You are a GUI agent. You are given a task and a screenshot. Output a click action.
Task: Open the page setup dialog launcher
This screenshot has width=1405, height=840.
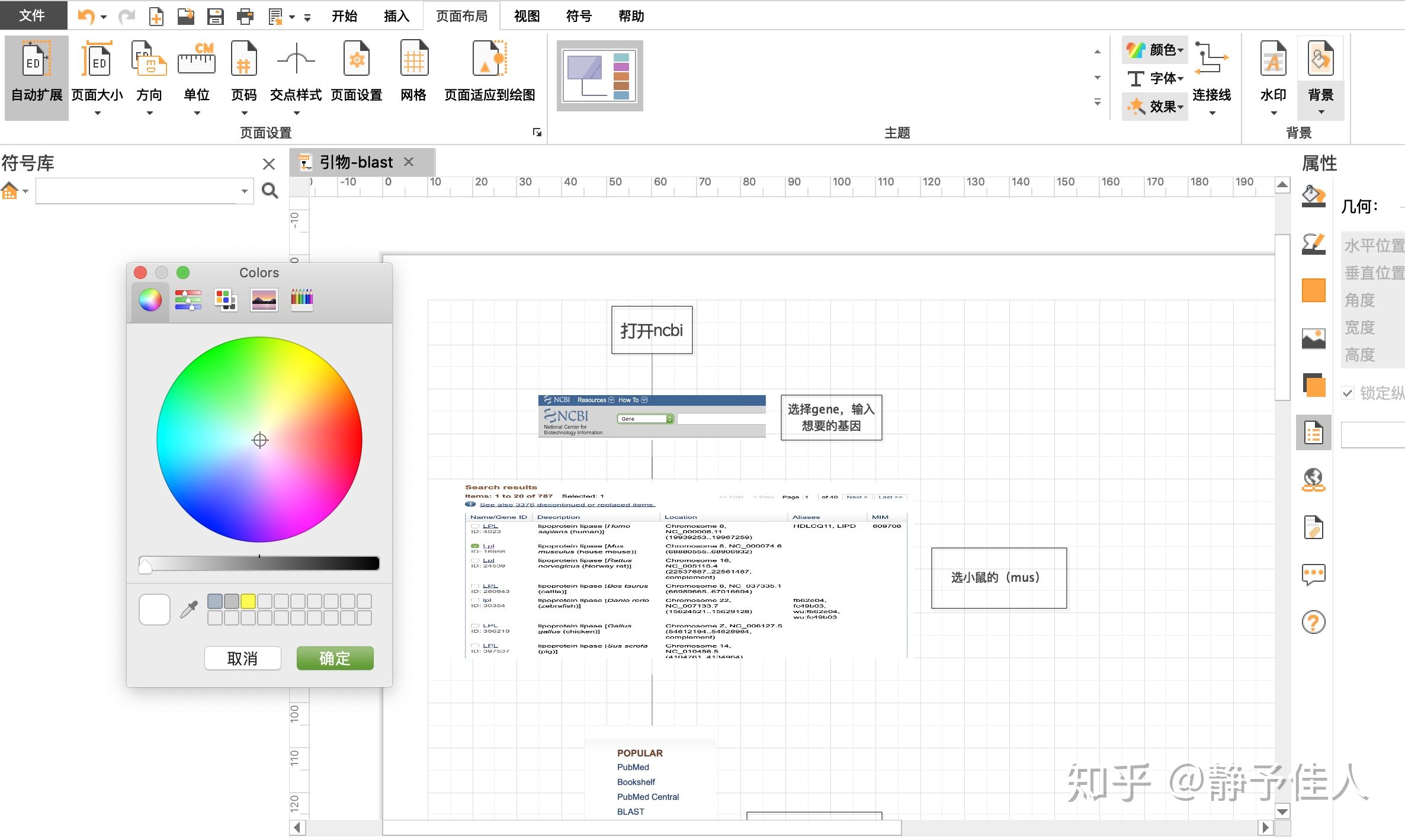[537, 132]
